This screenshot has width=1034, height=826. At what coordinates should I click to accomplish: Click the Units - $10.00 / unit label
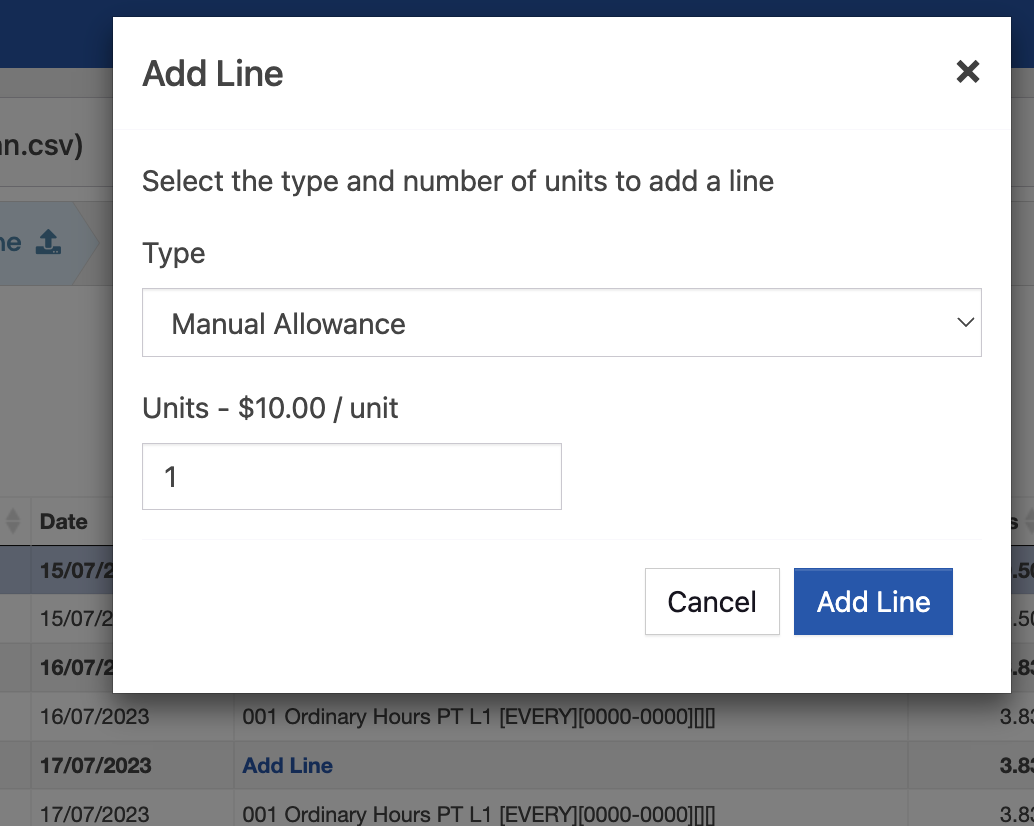[x=270, y=408]
